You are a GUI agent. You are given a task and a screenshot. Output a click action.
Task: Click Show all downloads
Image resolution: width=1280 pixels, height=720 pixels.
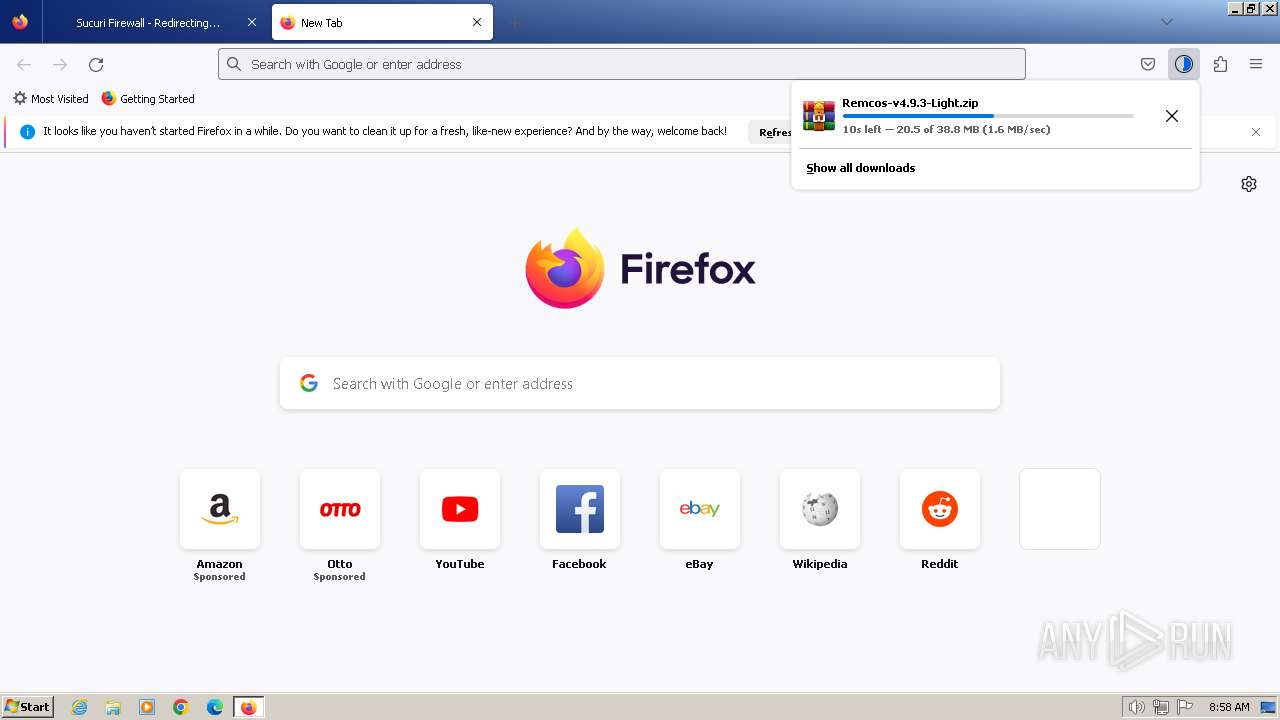tap(861, 168)
